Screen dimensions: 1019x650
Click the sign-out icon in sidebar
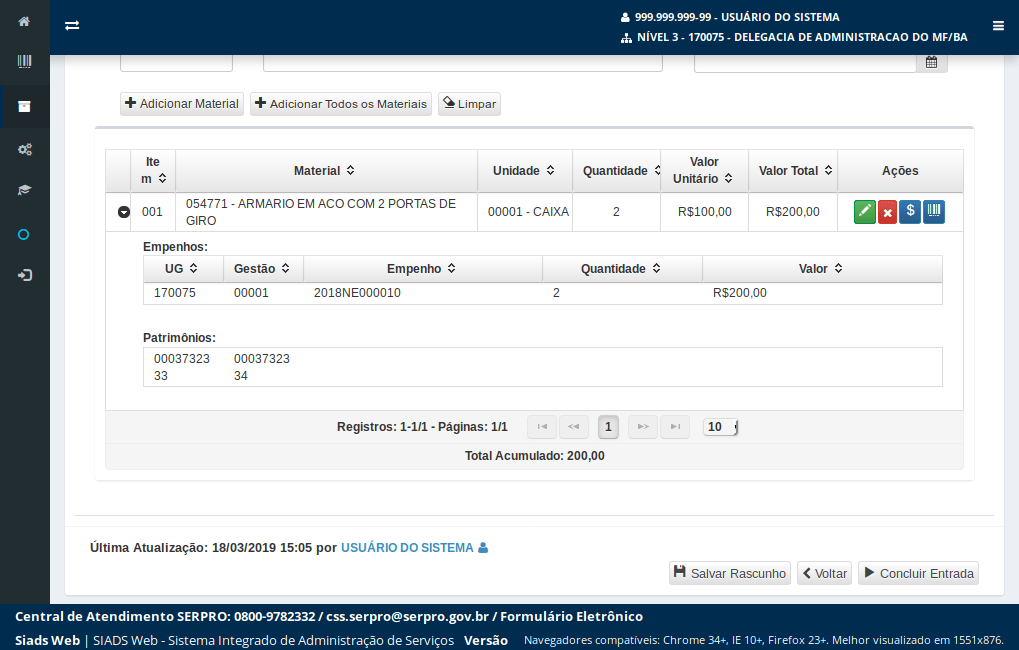coord(24,275)
